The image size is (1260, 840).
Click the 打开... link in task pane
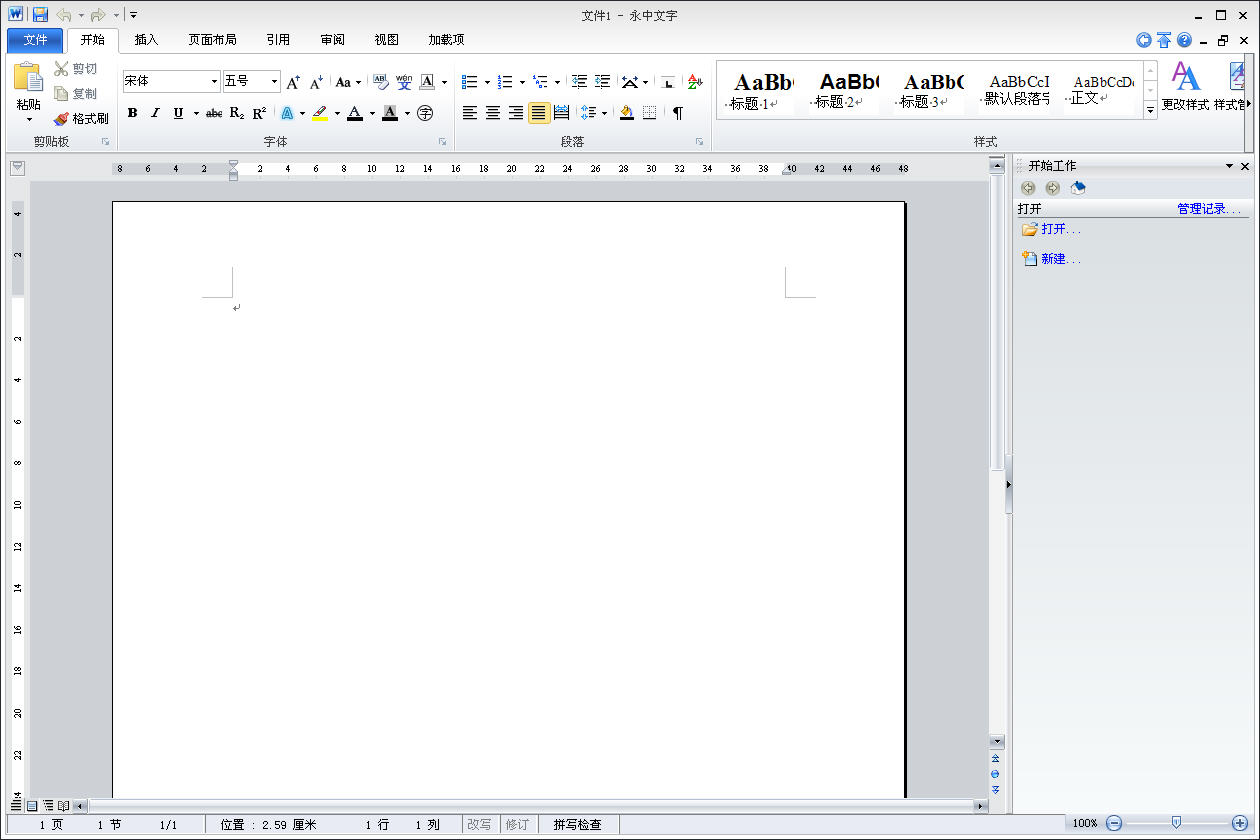point(1060,230)
